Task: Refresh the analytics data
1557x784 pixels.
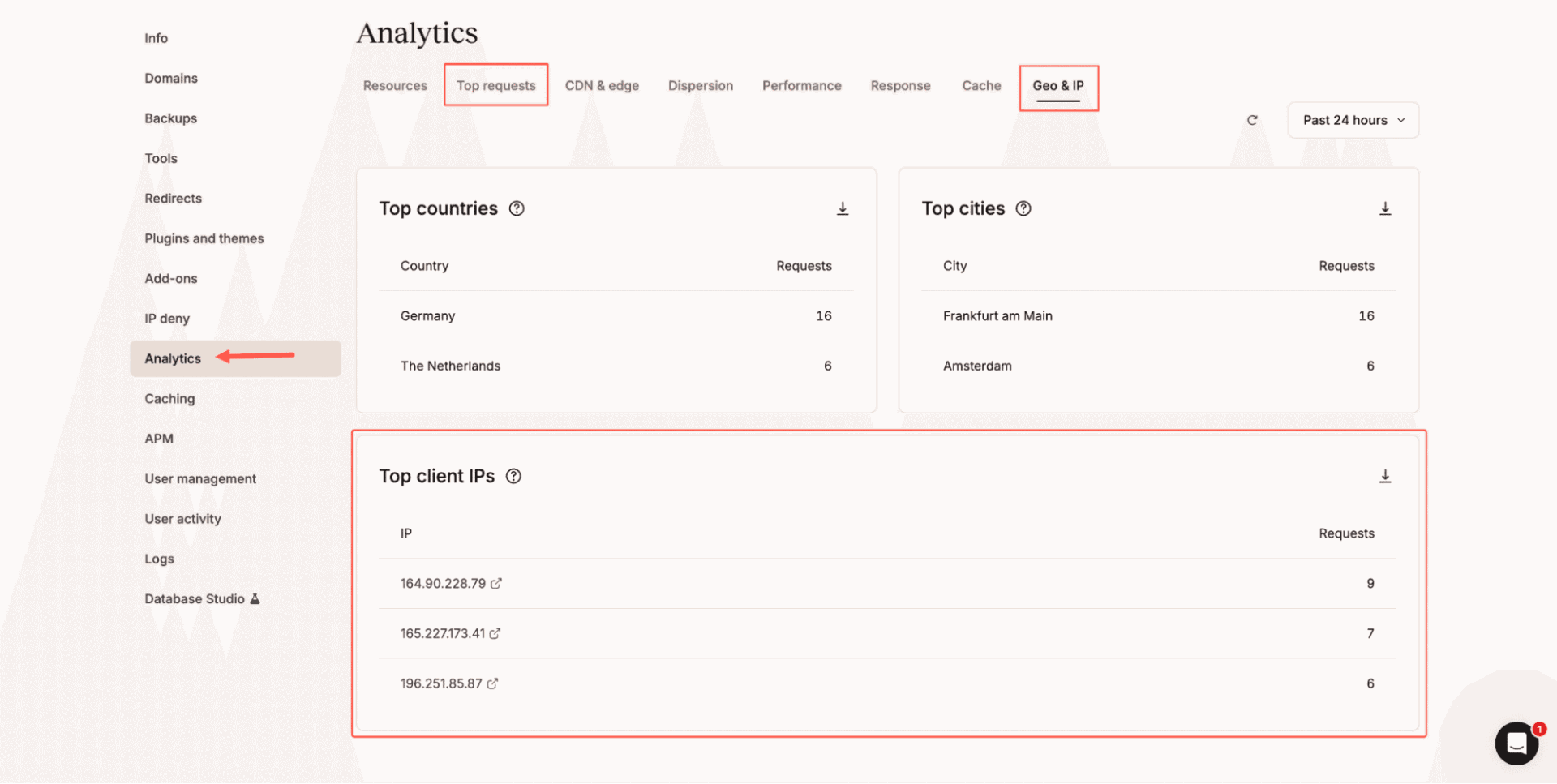Action: (1252, 119)
